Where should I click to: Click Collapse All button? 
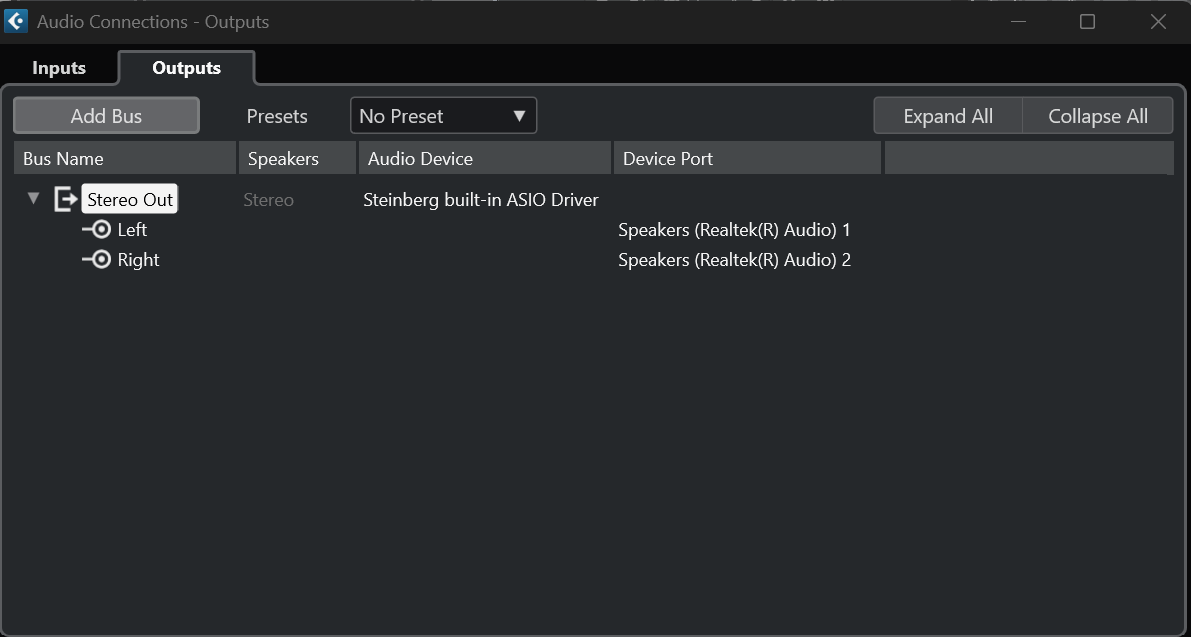[1097, 116]
